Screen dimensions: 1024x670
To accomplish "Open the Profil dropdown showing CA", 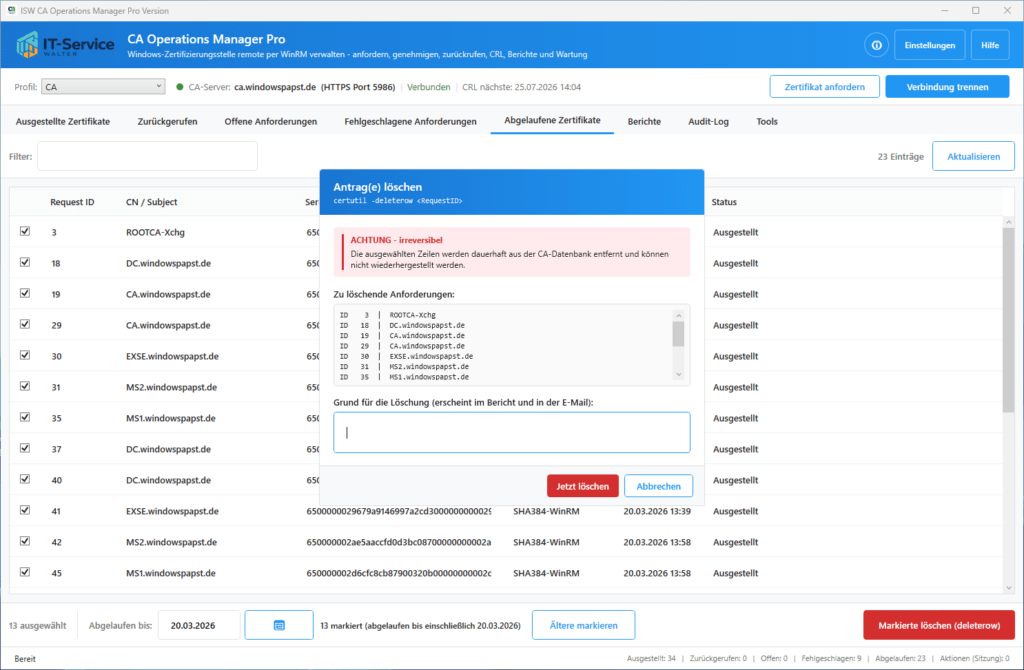I will click(x=103, y=87).
